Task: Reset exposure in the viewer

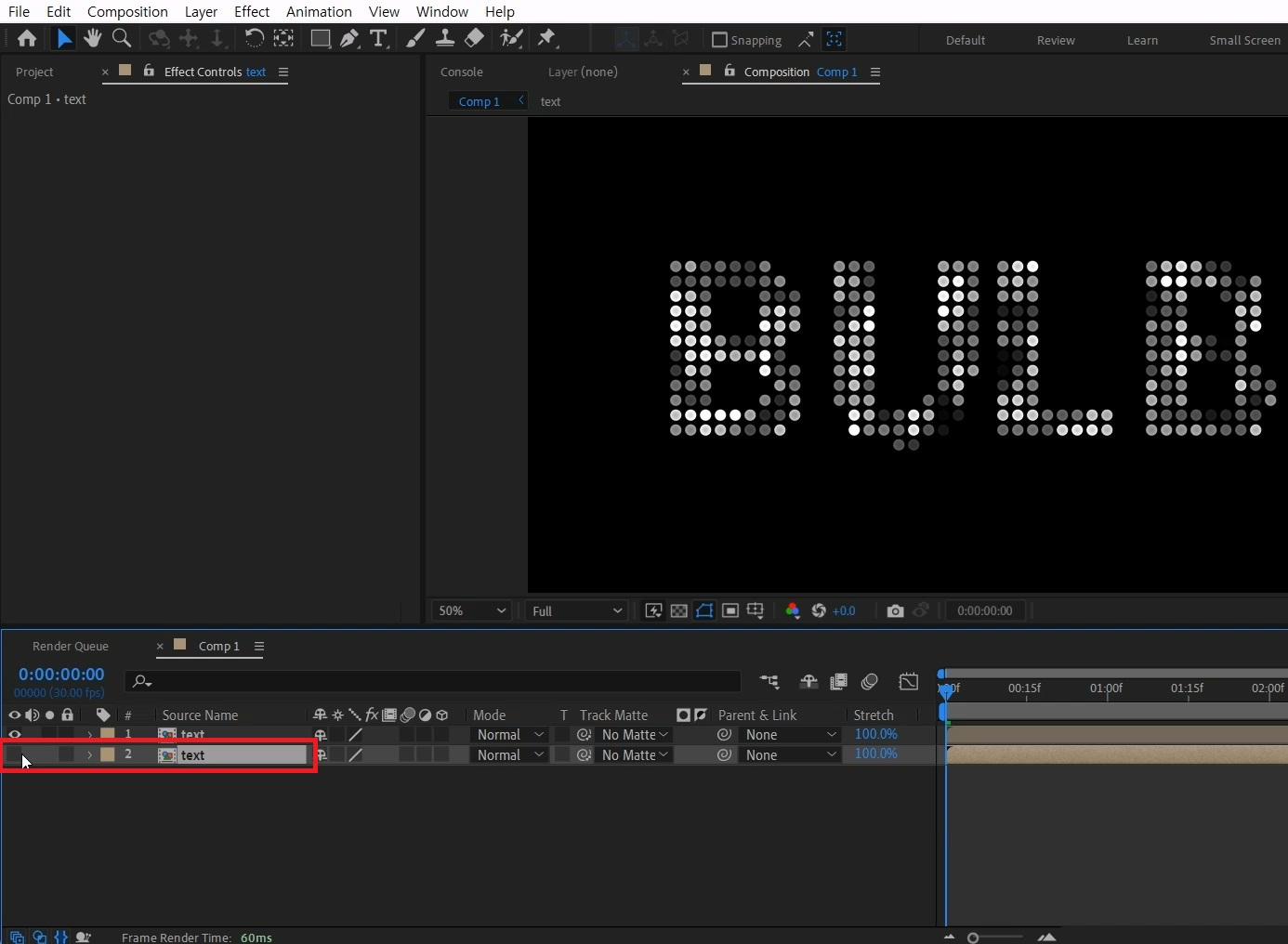Action: tap(819, 610)
